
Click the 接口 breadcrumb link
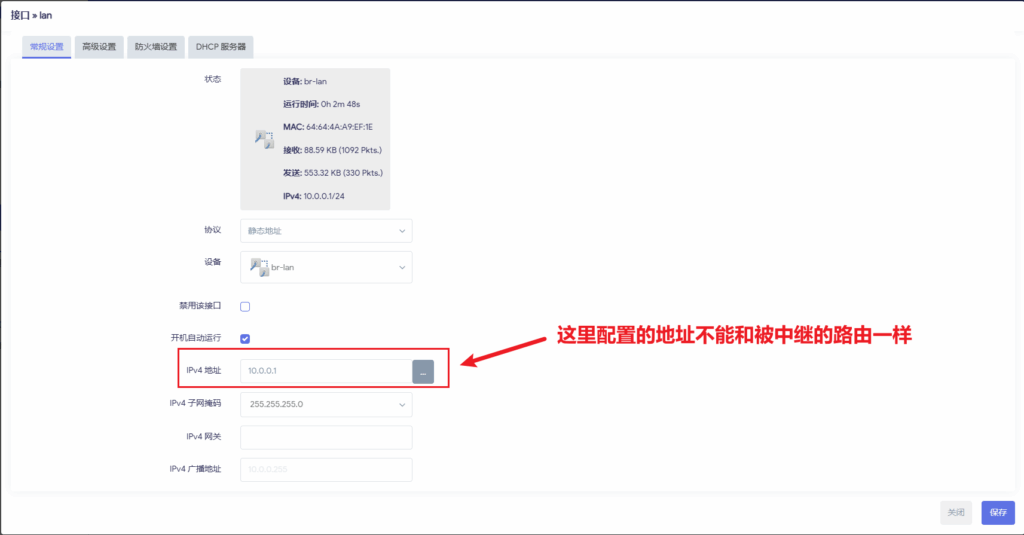coord(18,14)
